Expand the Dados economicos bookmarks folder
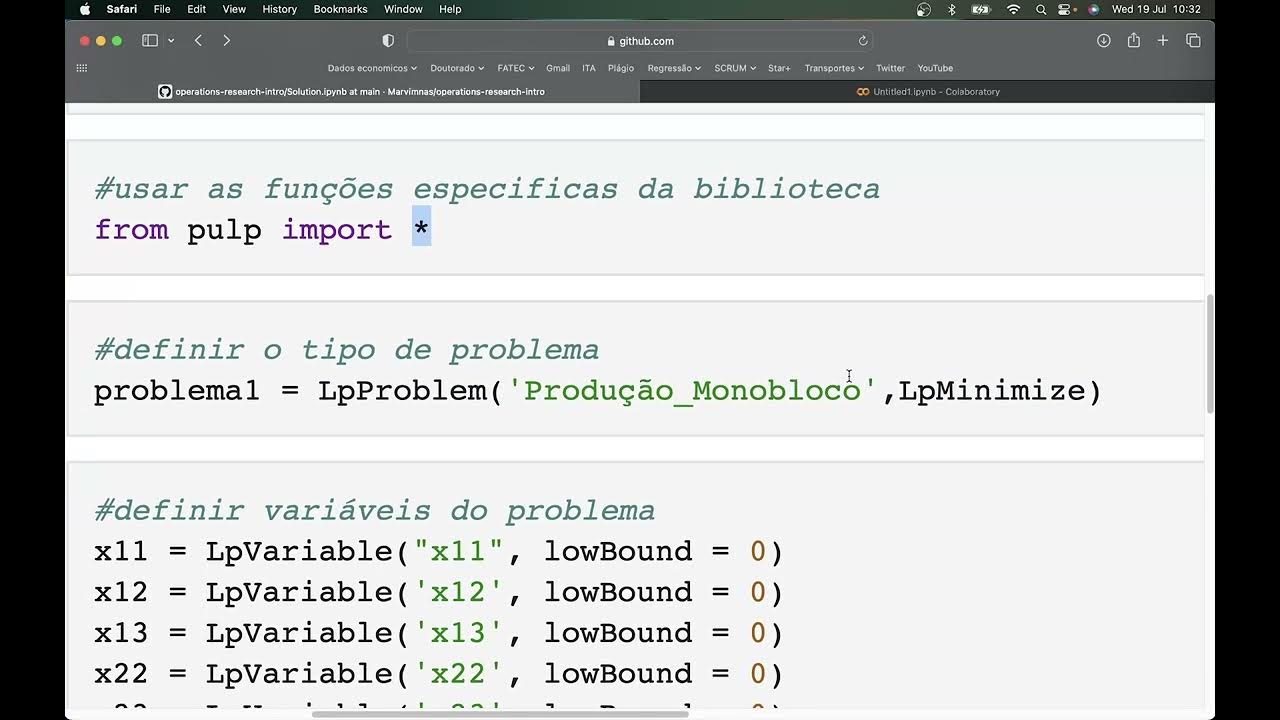The height and width of the screenshot is (720, 1280). coord(372,68)
